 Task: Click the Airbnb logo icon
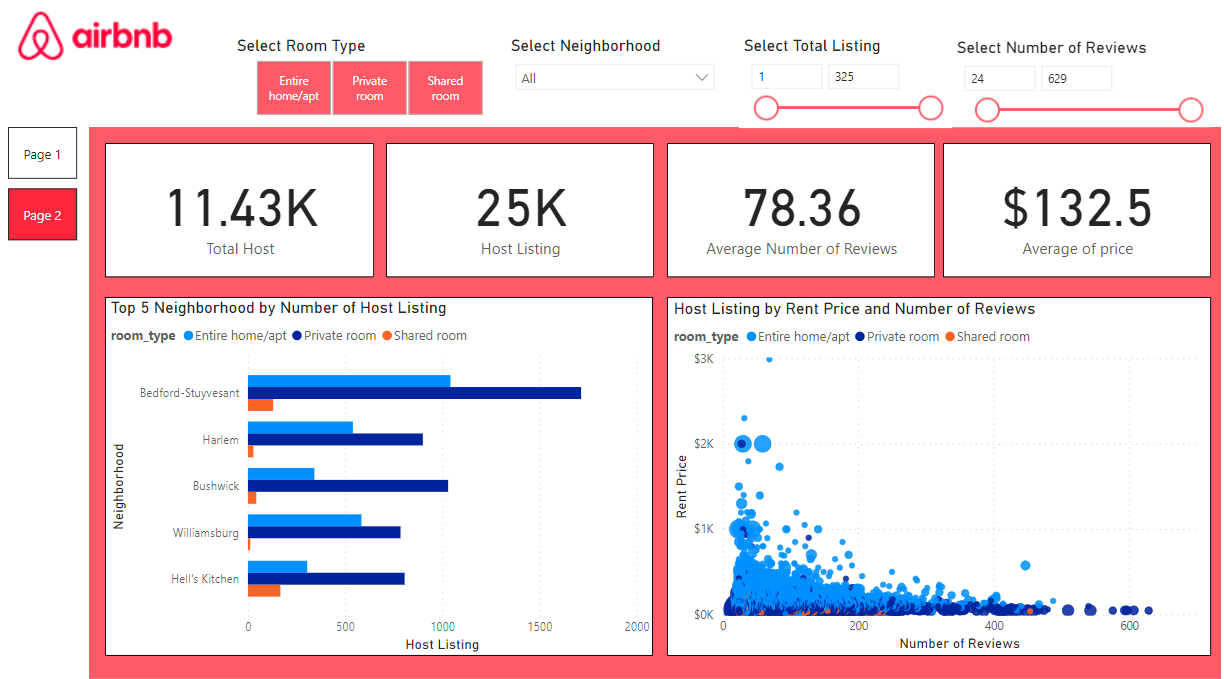click(x=41, y=37)
